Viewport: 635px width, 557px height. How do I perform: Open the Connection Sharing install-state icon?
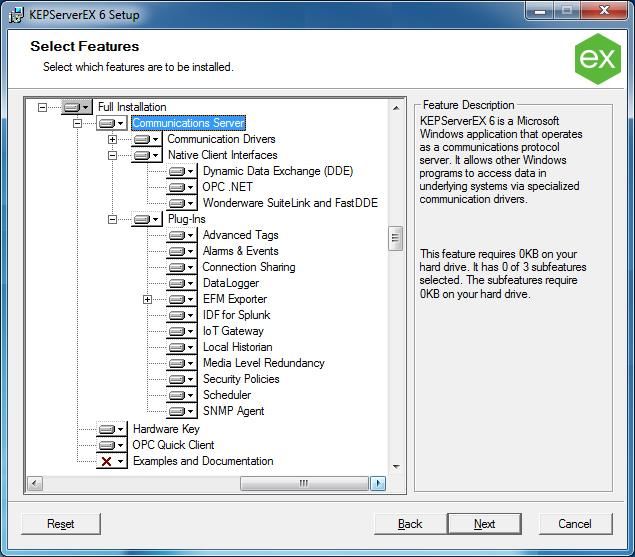click(182, 267)
